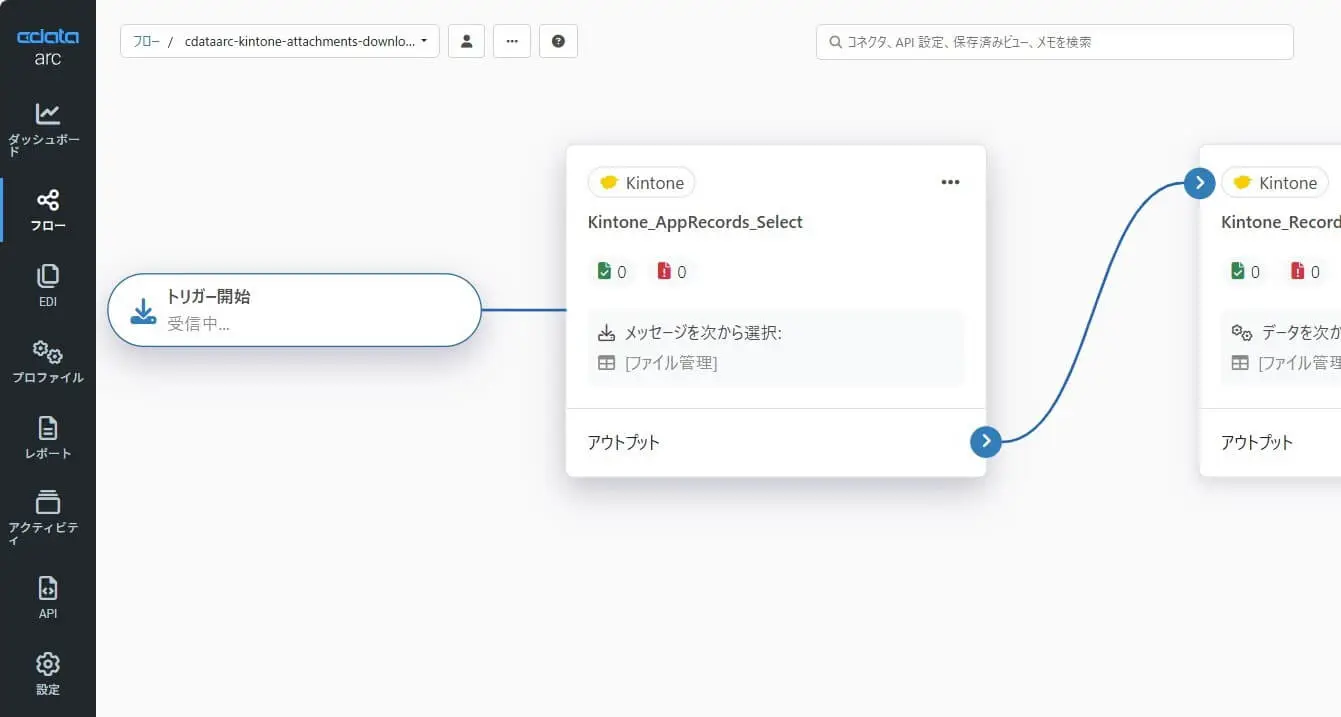The image size is (1341, 717).
Task: Open the ダッシュボード dashboard icon
Action: (x=47, y=113)
